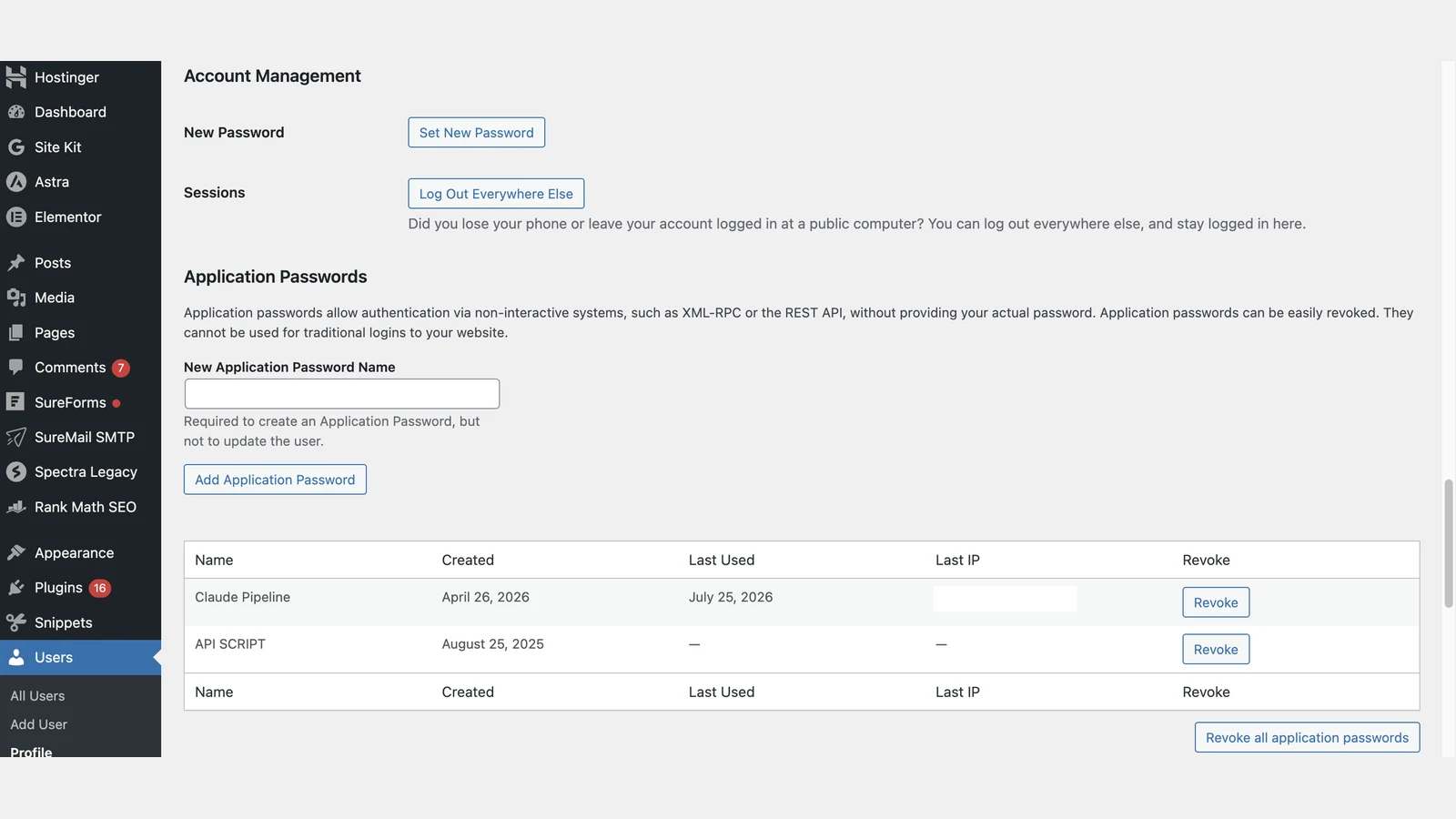Click the Hostinger logo icon
The image size is (1456, 819).
click(15, 77)
